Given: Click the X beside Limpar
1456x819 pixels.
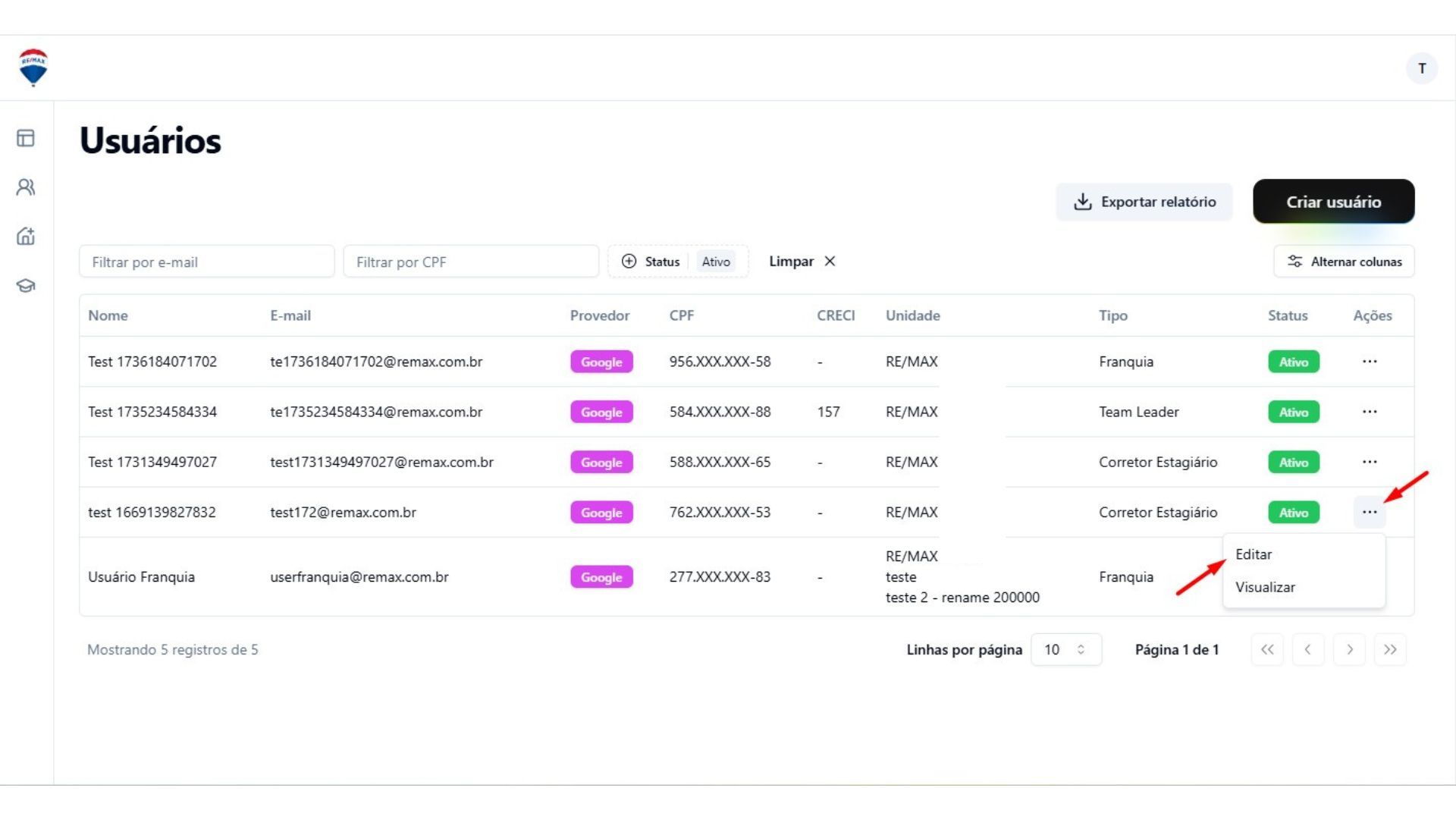Looking at the screenshot, I should click(x=830, y=261).
